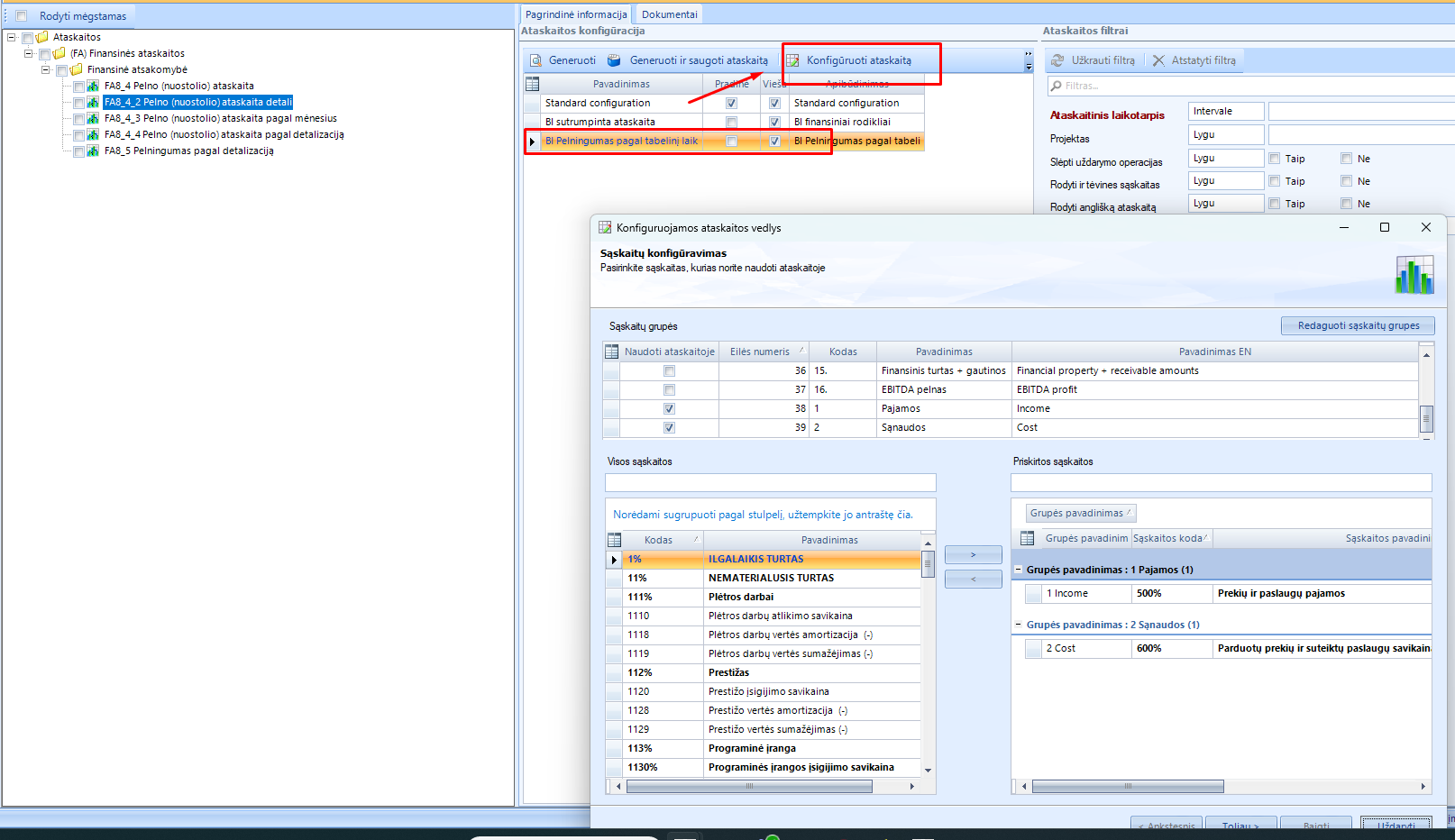Collapse the Finansinė atsakomybė tree node
This screenshot has width=1455, height=840.
(x=45, y=69)
